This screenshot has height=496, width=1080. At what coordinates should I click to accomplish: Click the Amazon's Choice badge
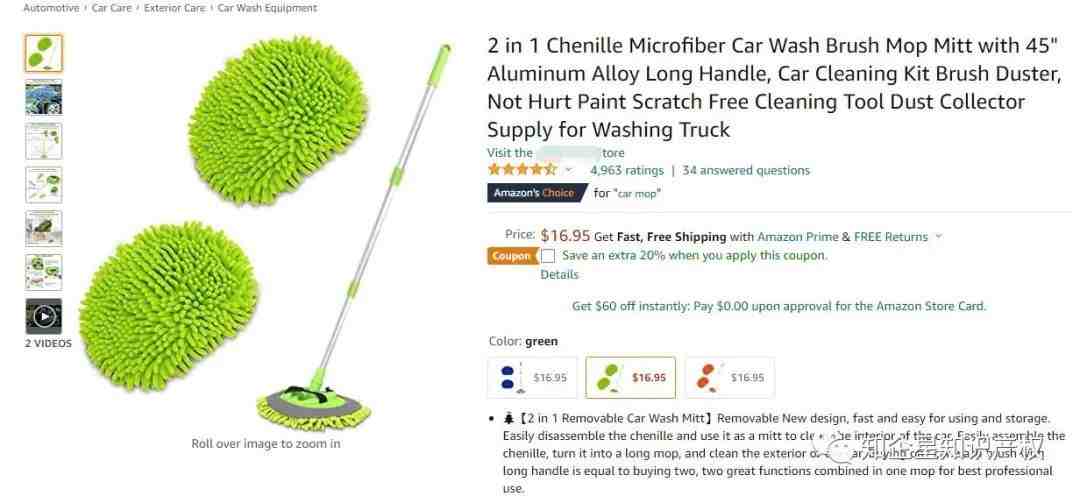coord(537,193)
